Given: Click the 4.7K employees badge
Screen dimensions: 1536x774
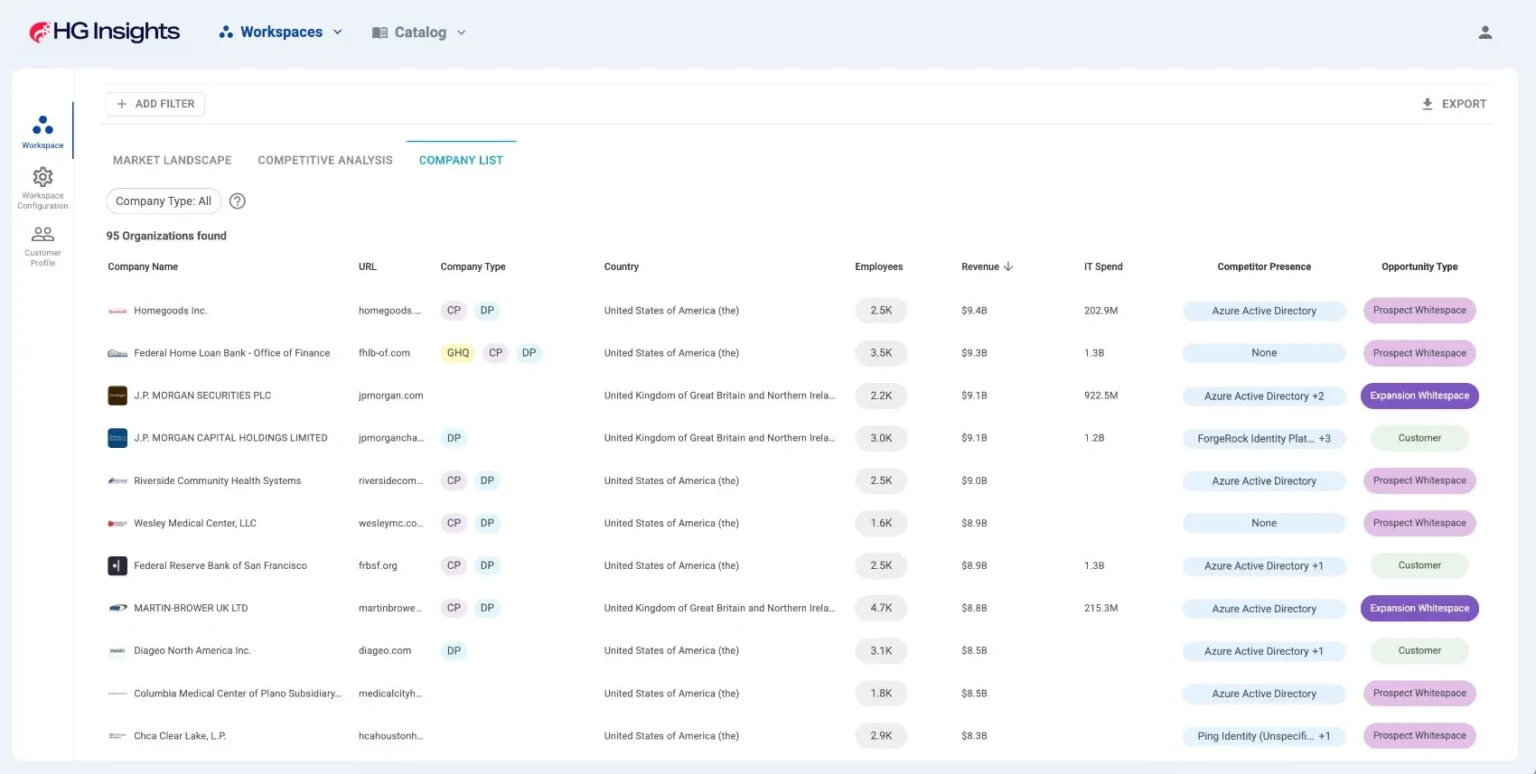Looking at the screenshot, I should click(x=881, y=608).
